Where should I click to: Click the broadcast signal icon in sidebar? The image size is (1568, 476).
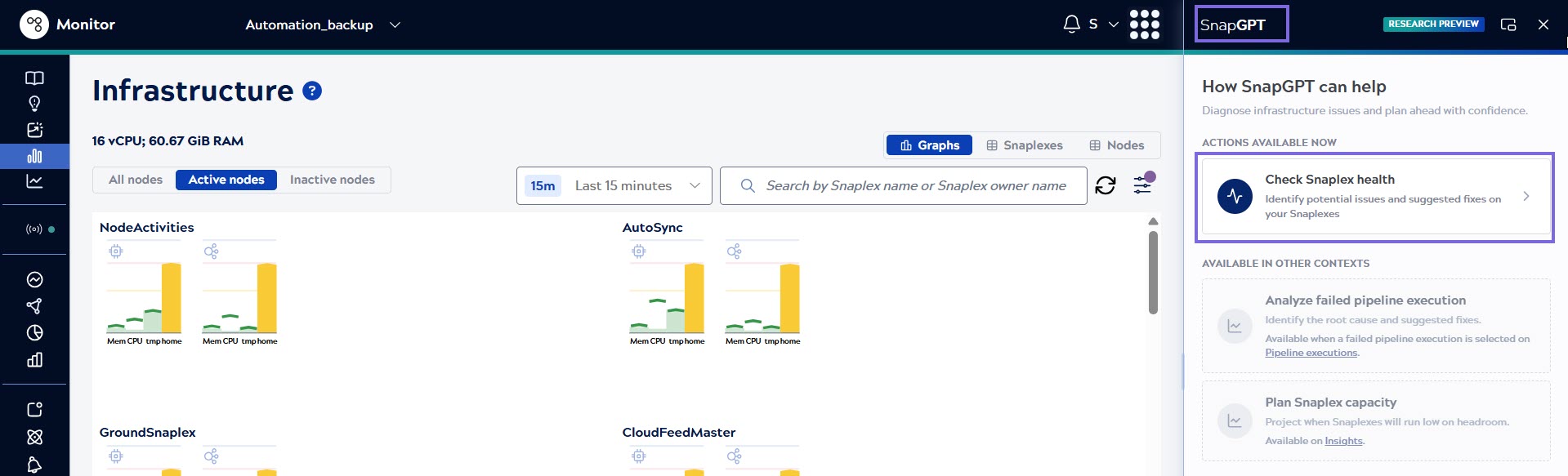click(34, 229)
